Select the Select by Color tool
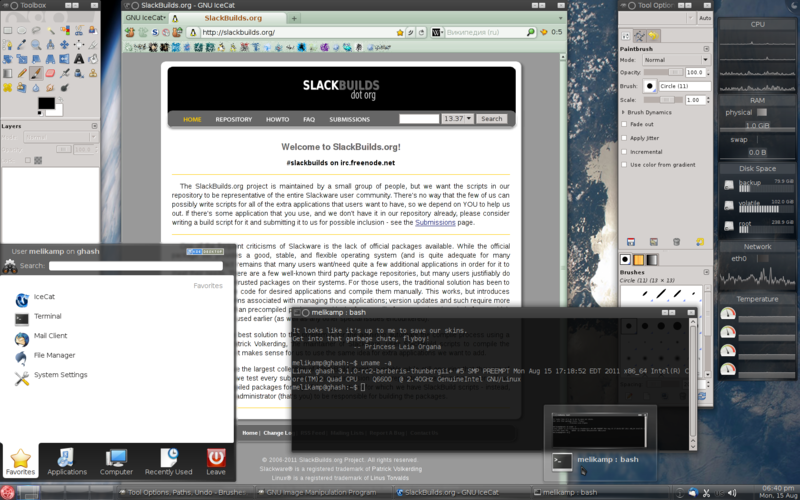800x500 pixels. [x=64, y=30]
